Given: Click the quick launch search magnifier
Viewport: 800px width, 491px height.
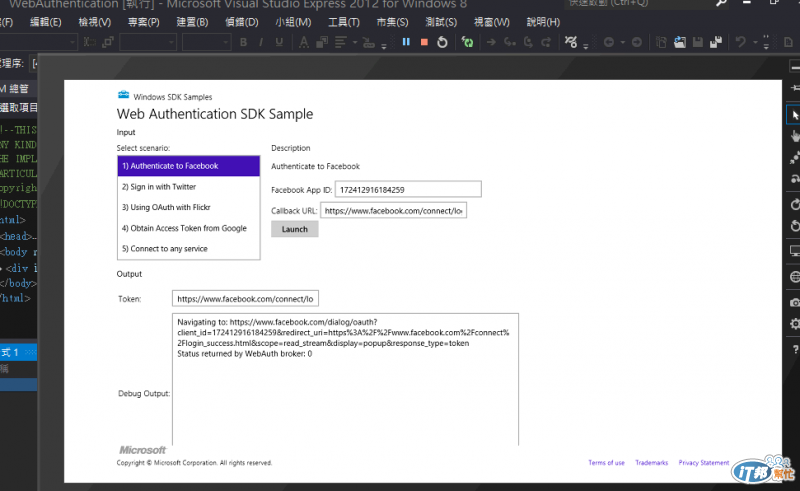Looking at the screenshot, I should click(x=720, y=3).
